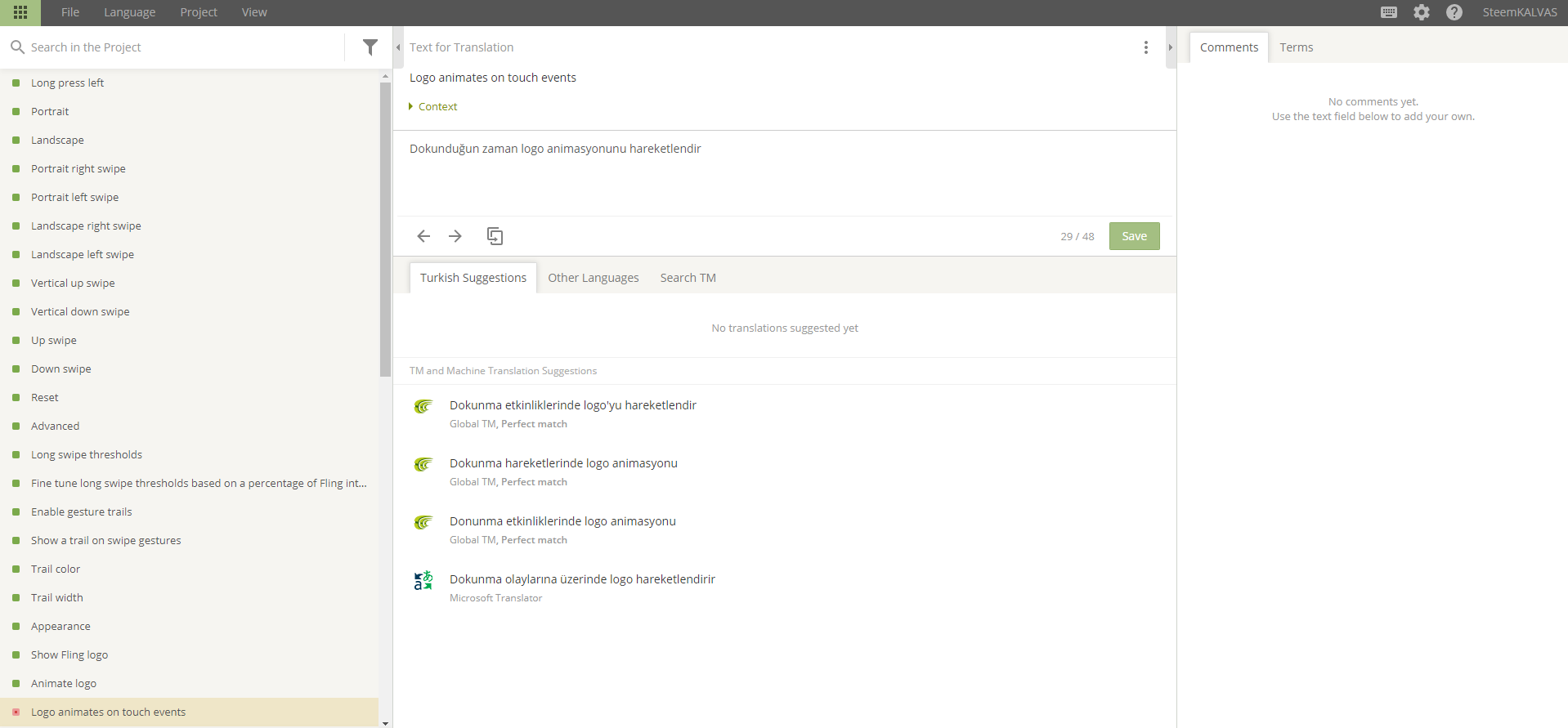This screenshot has width=1568, height=728.
Task: Open the three-dot menu for source text
Action: (1146, 47)
